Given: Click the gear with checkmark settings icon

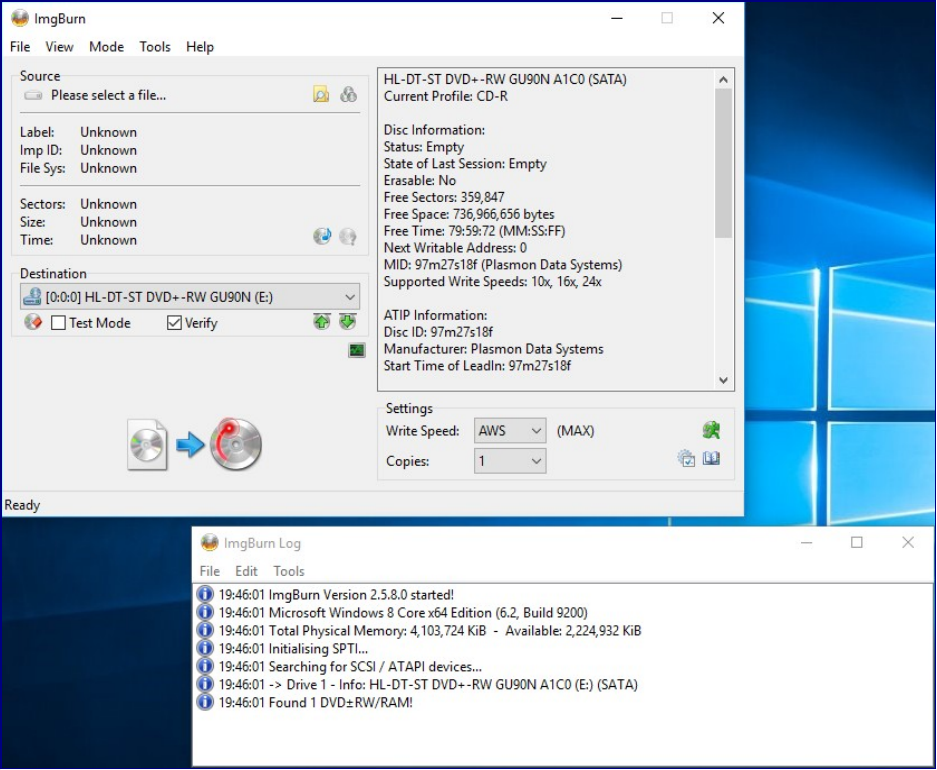Looking at the screenshot, I should coord(686,459).
